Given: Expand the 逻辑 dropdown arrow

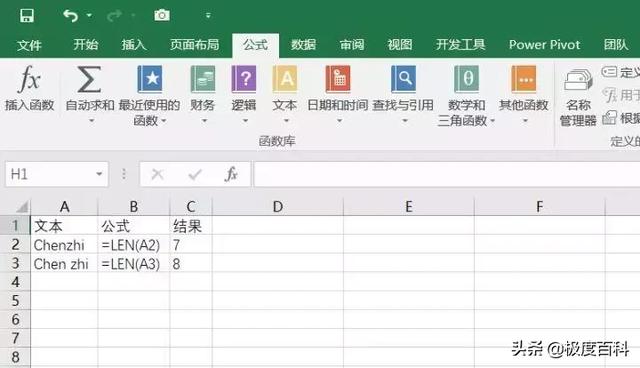Looking at the screenshot, I should [245, 120].
